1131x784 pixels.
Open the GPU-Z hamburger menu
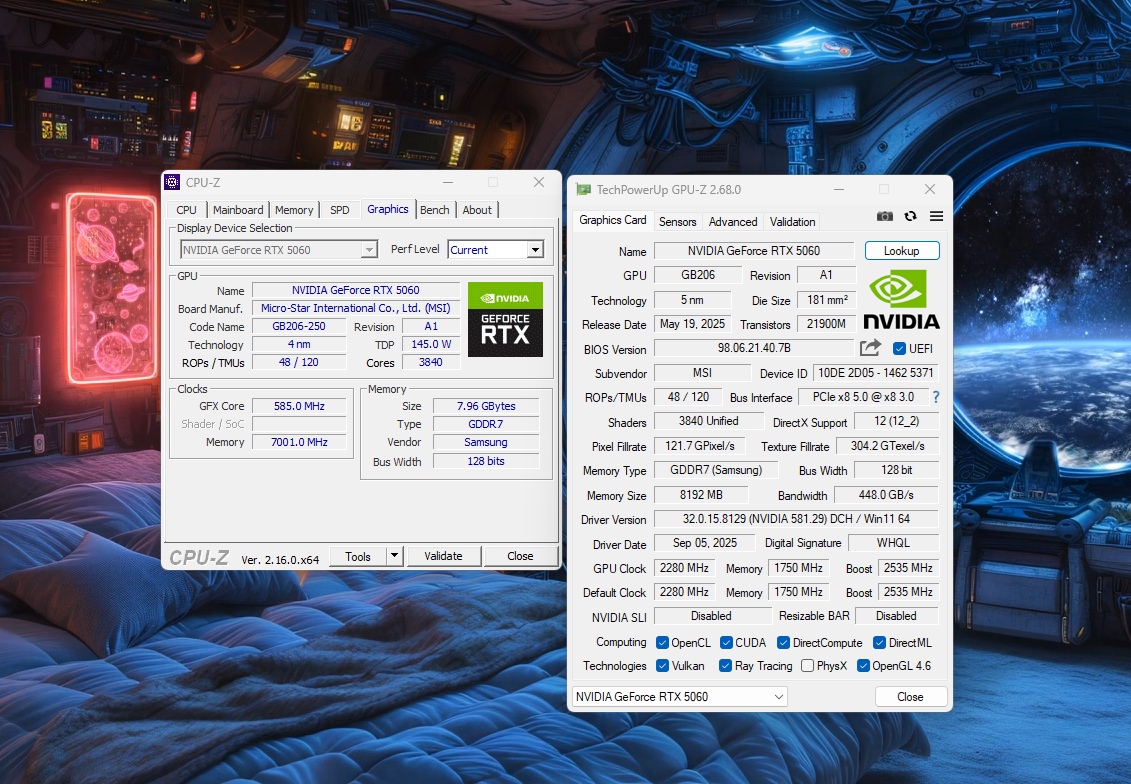click(x=936, y=216)
